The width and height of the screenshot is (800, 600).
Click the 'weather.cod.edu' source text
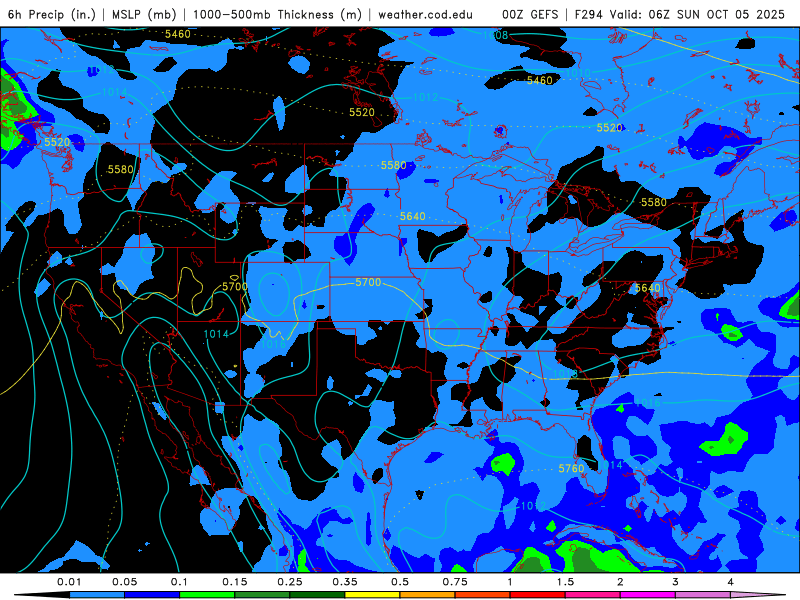tap(426, 14)
